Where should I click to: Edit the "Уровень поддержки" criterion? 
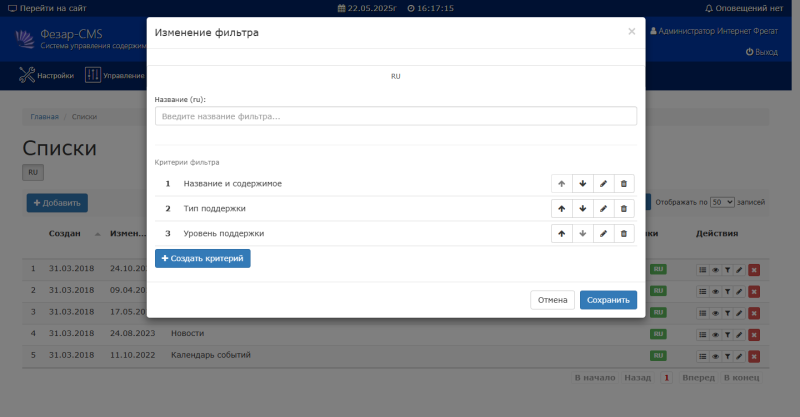point(603,233)
